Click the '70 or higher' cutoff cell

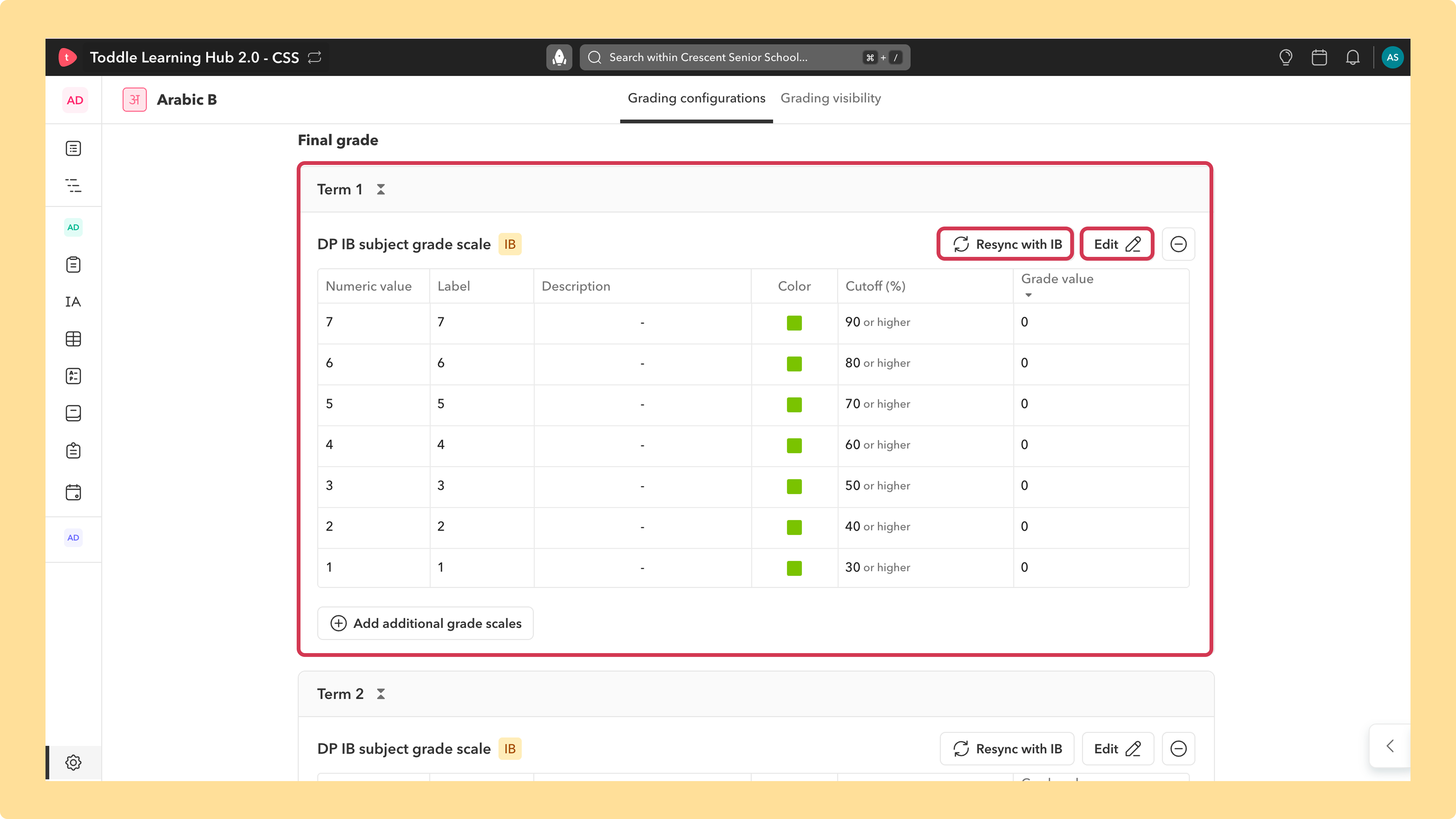(925, 405)
